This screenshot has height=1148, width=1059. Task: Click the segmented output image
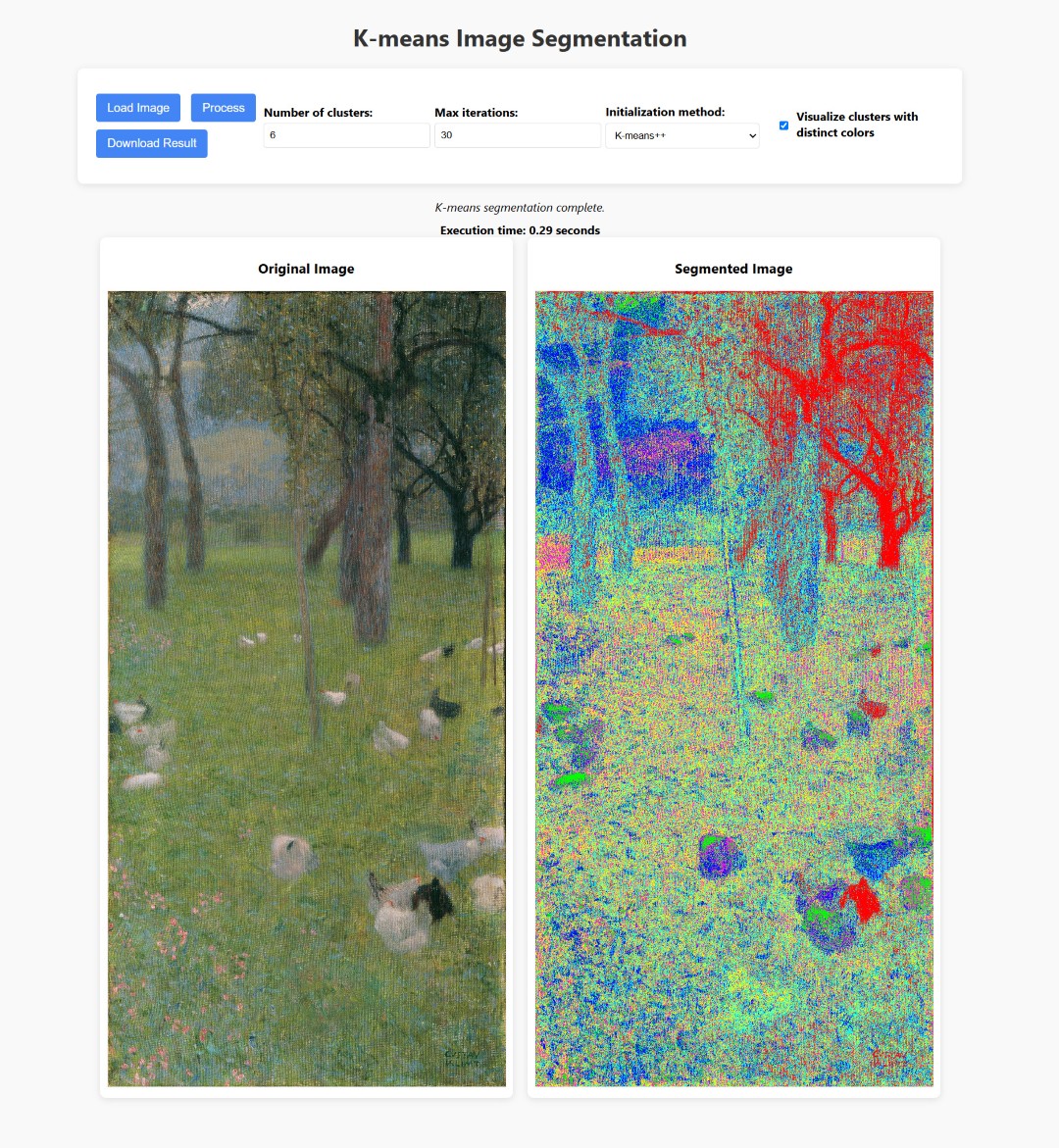[x=733, y=688]
